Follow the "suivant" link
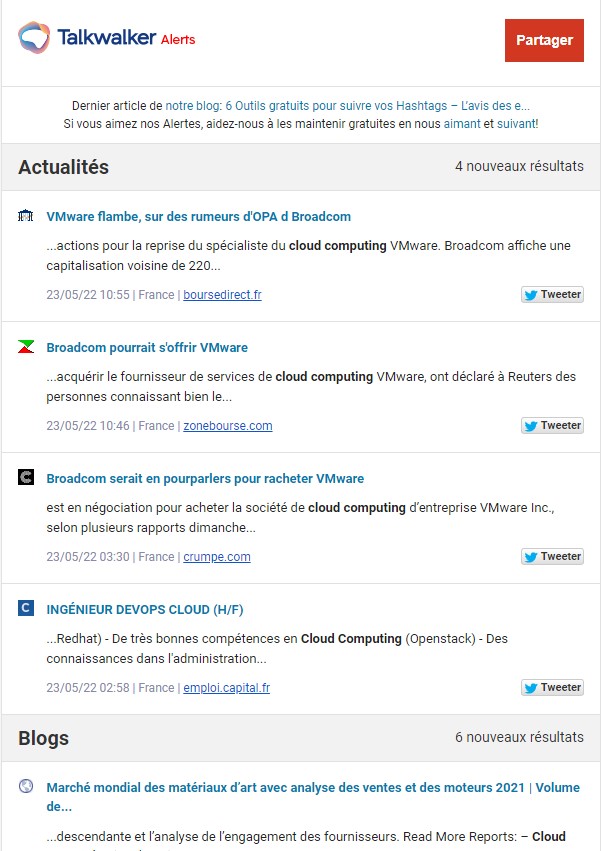Viewport: 601px width, 851px height. click(x=514, y=123)
